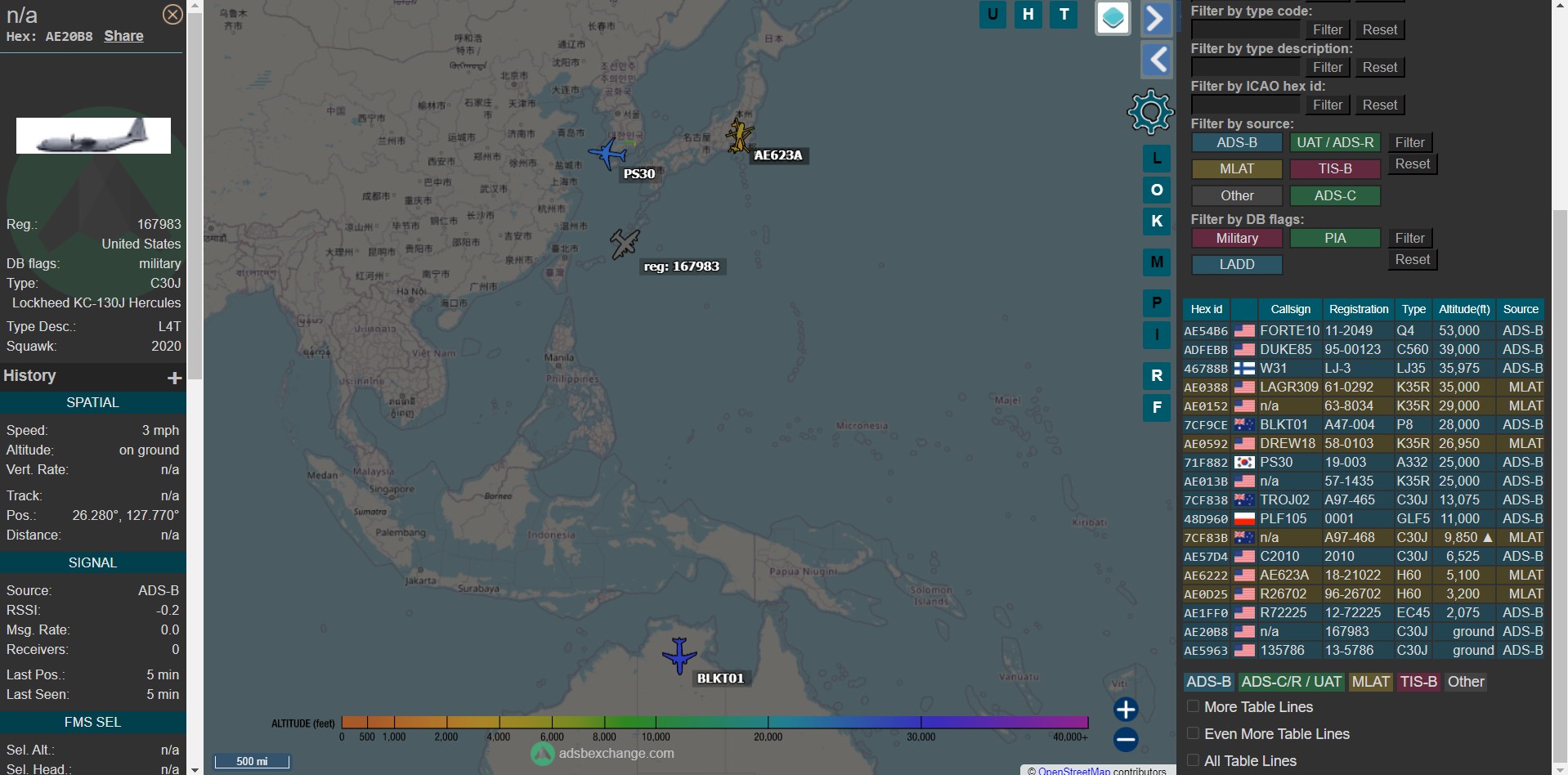Screen dimensions: 1568x775
Task: Click the type code filter input field
Action: [x=1245, y=29]
